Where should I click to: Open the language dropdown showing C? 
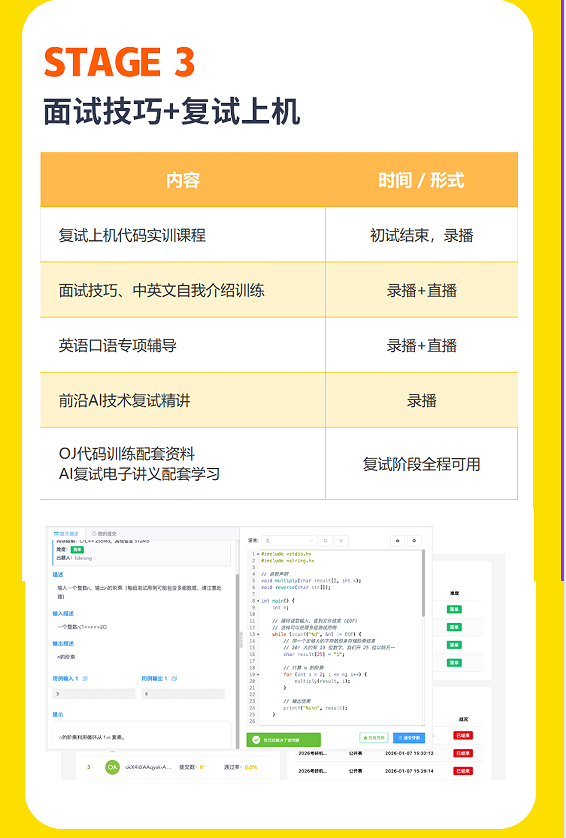pos(289,541)
